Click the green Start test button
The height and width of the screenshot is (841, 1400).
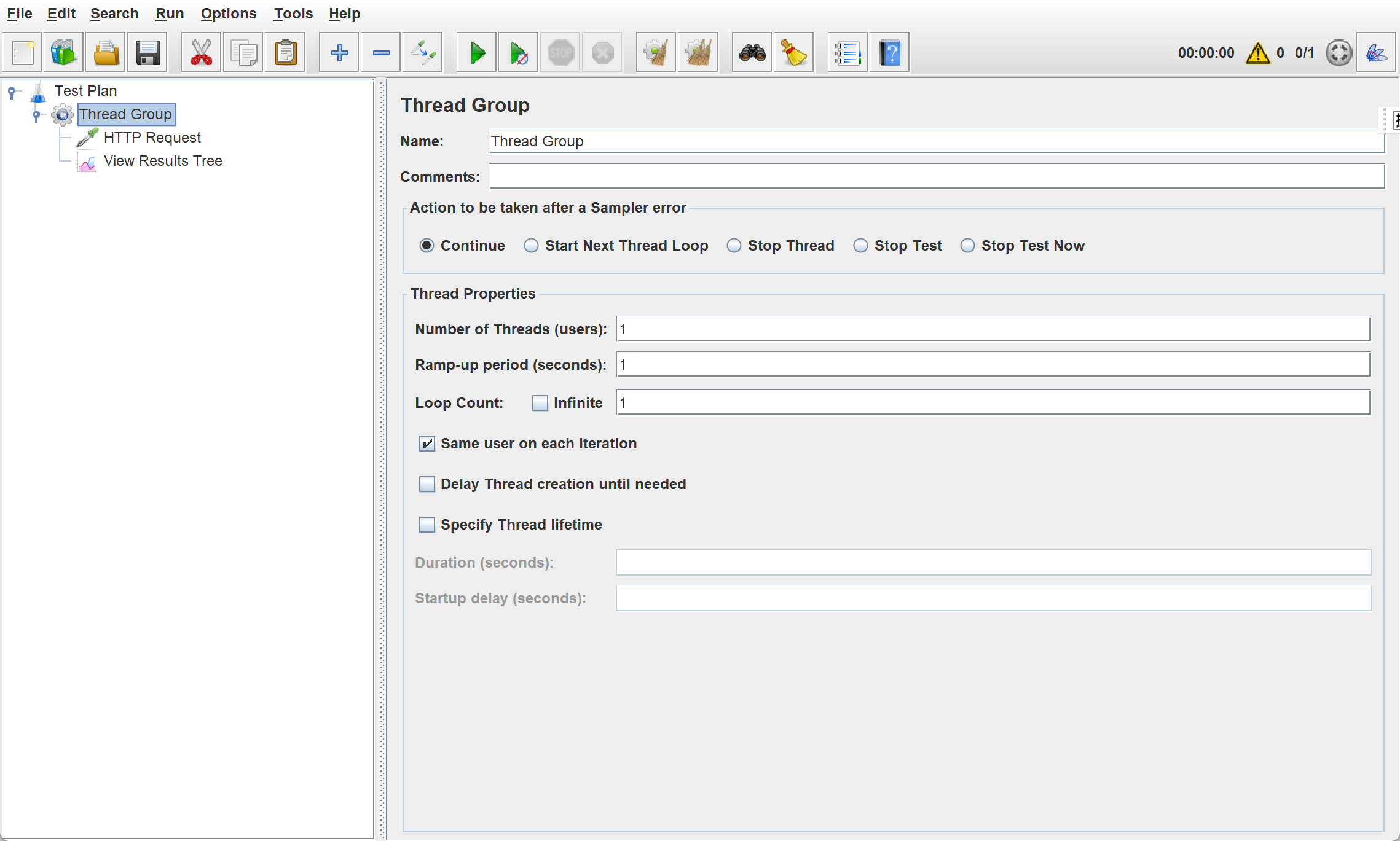pyautogui.click(x=477, y=53)
